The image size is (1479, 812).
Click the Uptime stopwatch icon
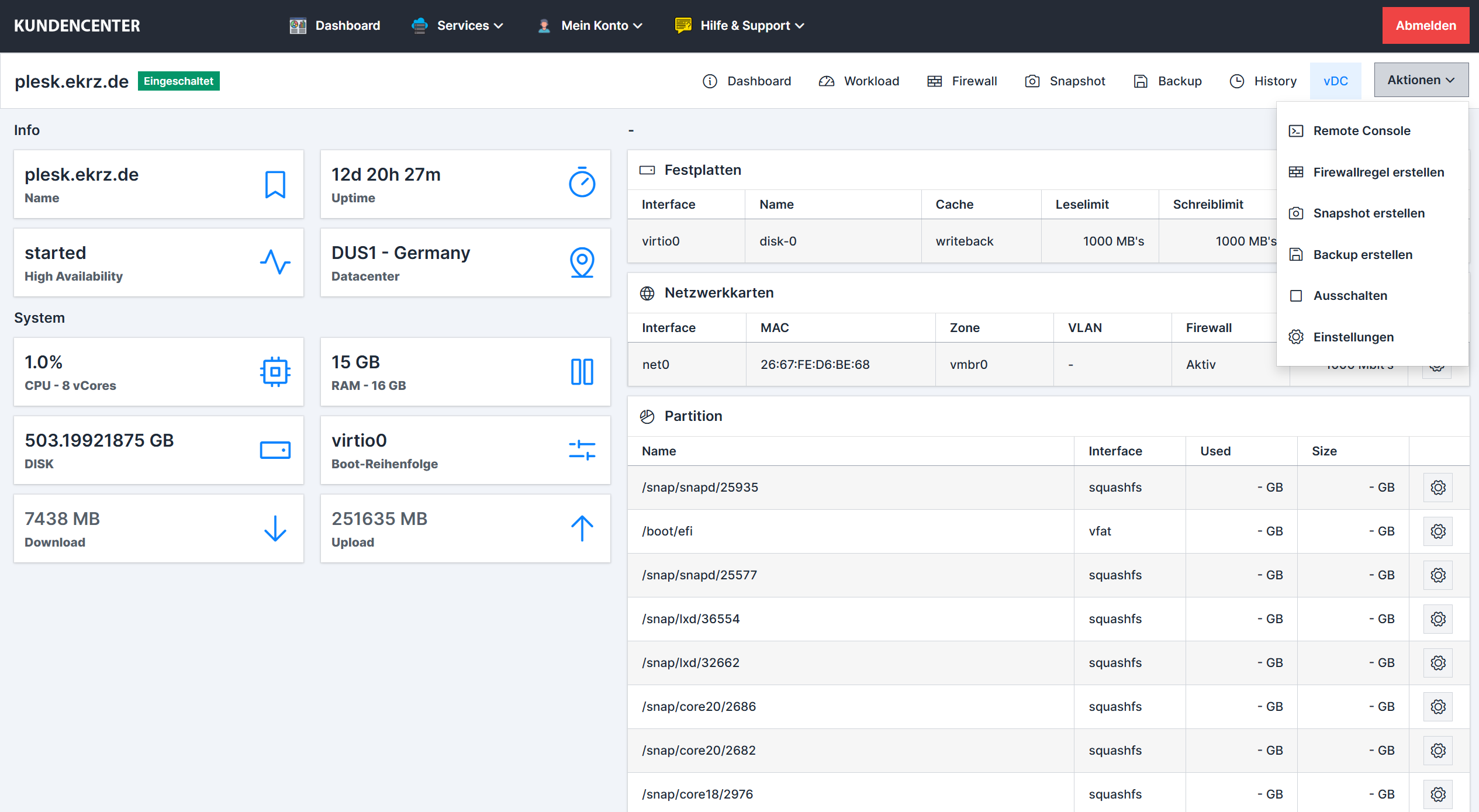pyautogui.click(x=582, y=184)
